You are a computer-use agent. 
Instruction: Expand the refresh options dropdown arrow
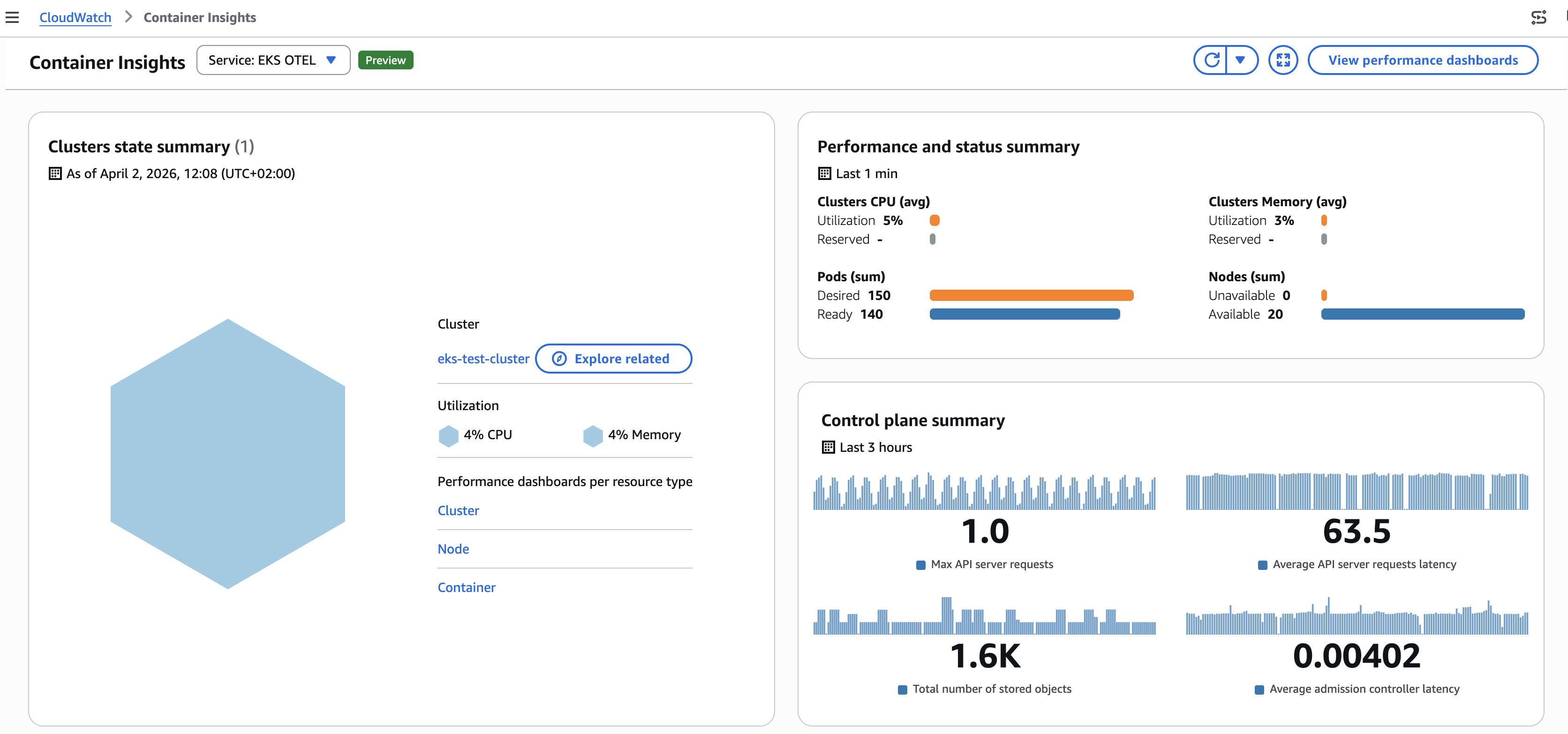coord(1241,60)
